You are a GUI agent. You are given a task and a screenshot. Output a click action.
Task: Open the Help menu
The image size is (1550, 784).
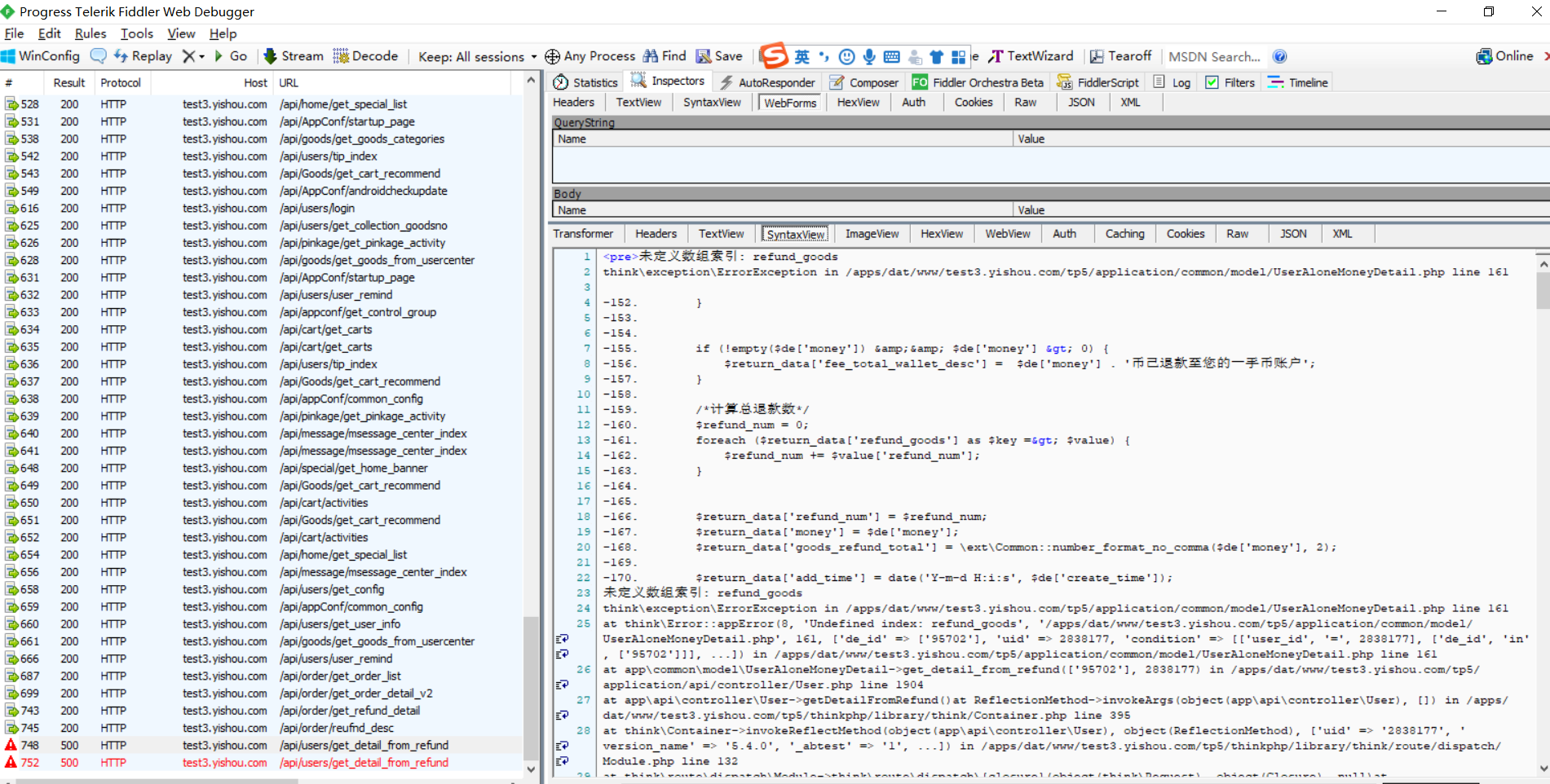tap(223, 33)
